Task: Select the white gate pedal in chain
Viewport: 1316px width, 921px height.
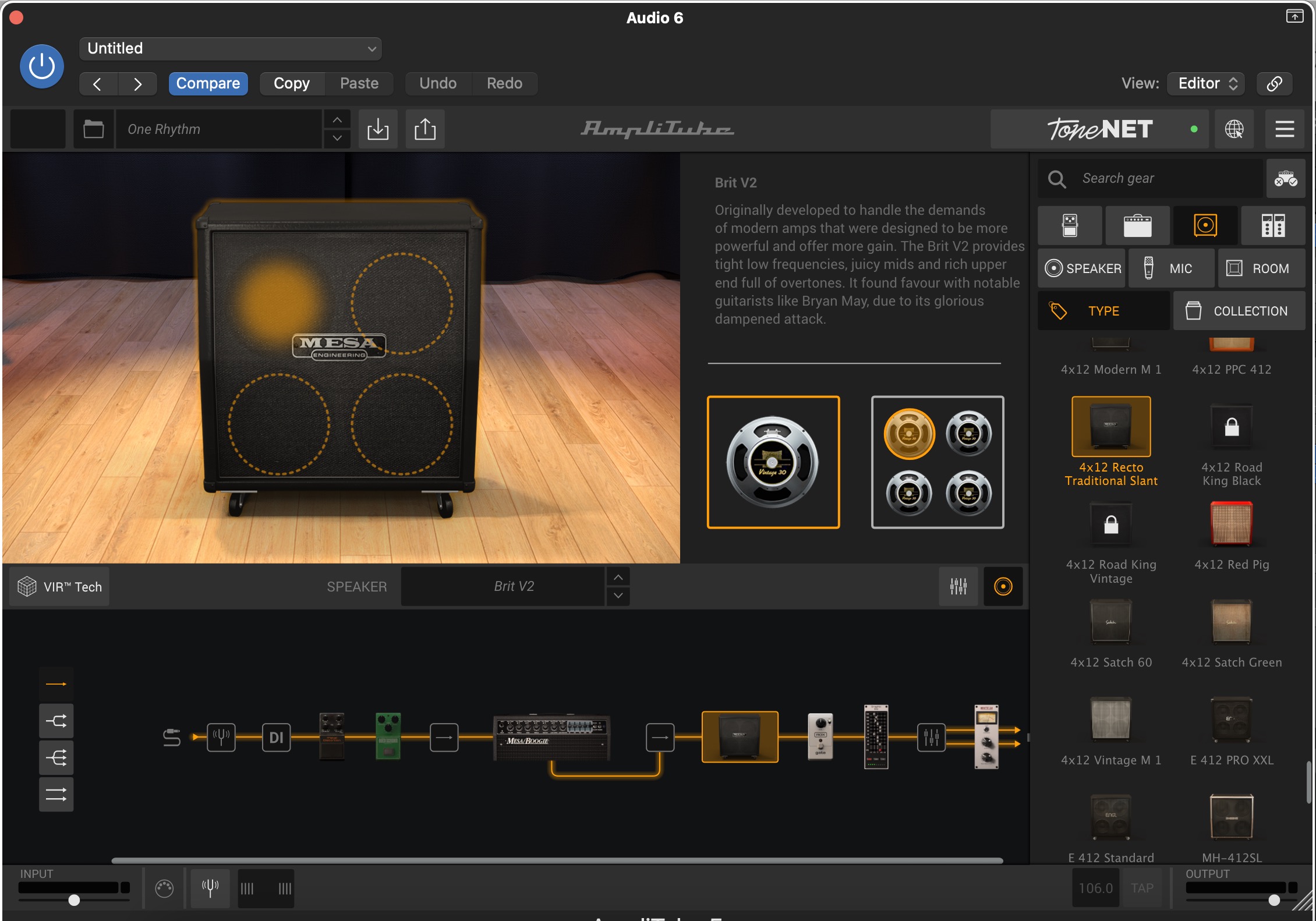Action: pos(820,737)
